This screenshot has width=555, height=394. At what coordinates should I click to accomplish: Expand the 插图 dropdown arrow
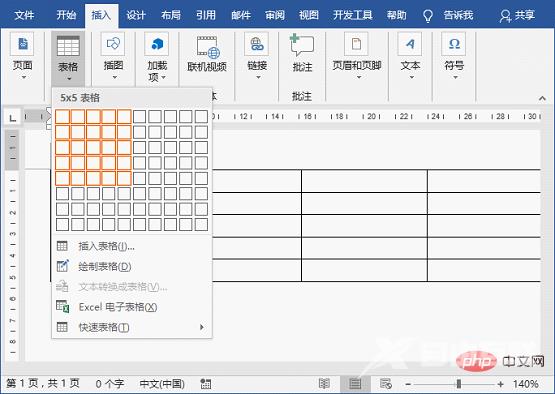pos(115,77)
